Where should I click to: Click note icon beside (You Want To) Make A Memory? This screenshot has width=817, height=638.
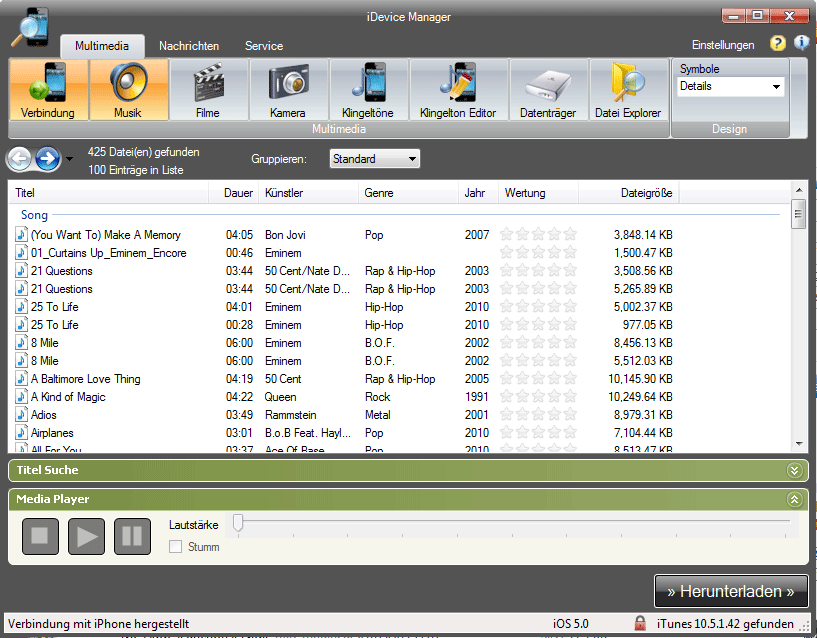click(21, 235)
